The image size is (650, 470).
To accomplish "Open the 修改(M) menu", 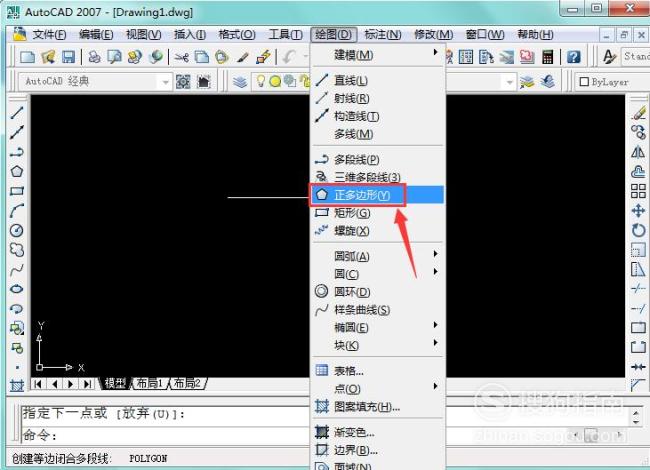I will (434, 34).
